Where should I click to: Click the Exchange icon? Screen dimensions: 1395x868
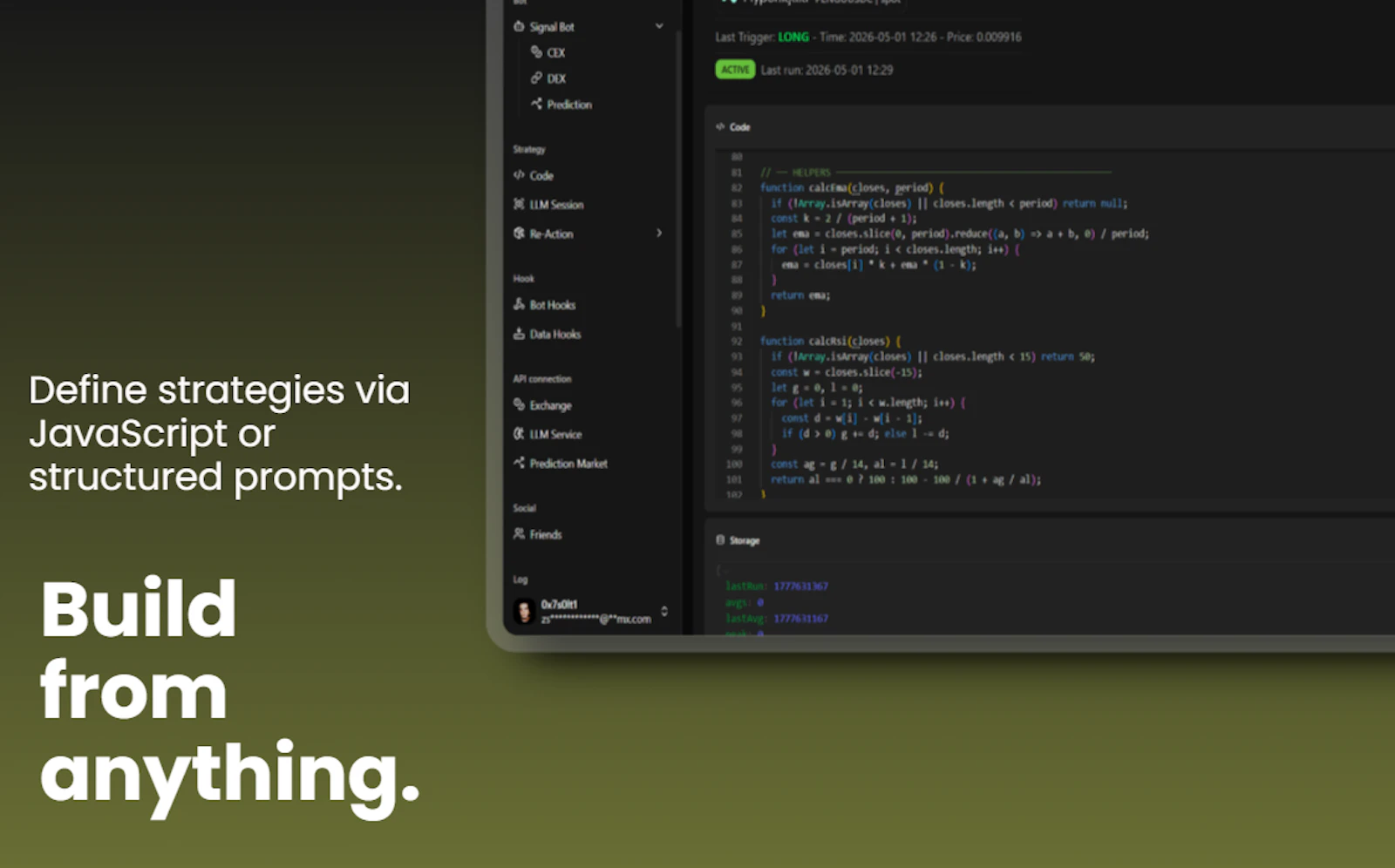519,404
